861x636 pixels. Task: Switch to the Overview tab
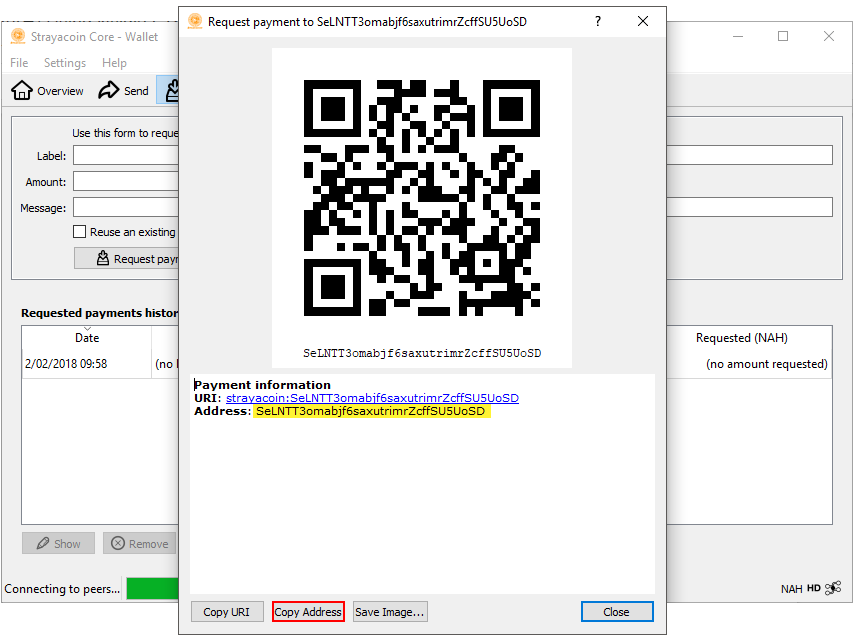coord(48,91)
